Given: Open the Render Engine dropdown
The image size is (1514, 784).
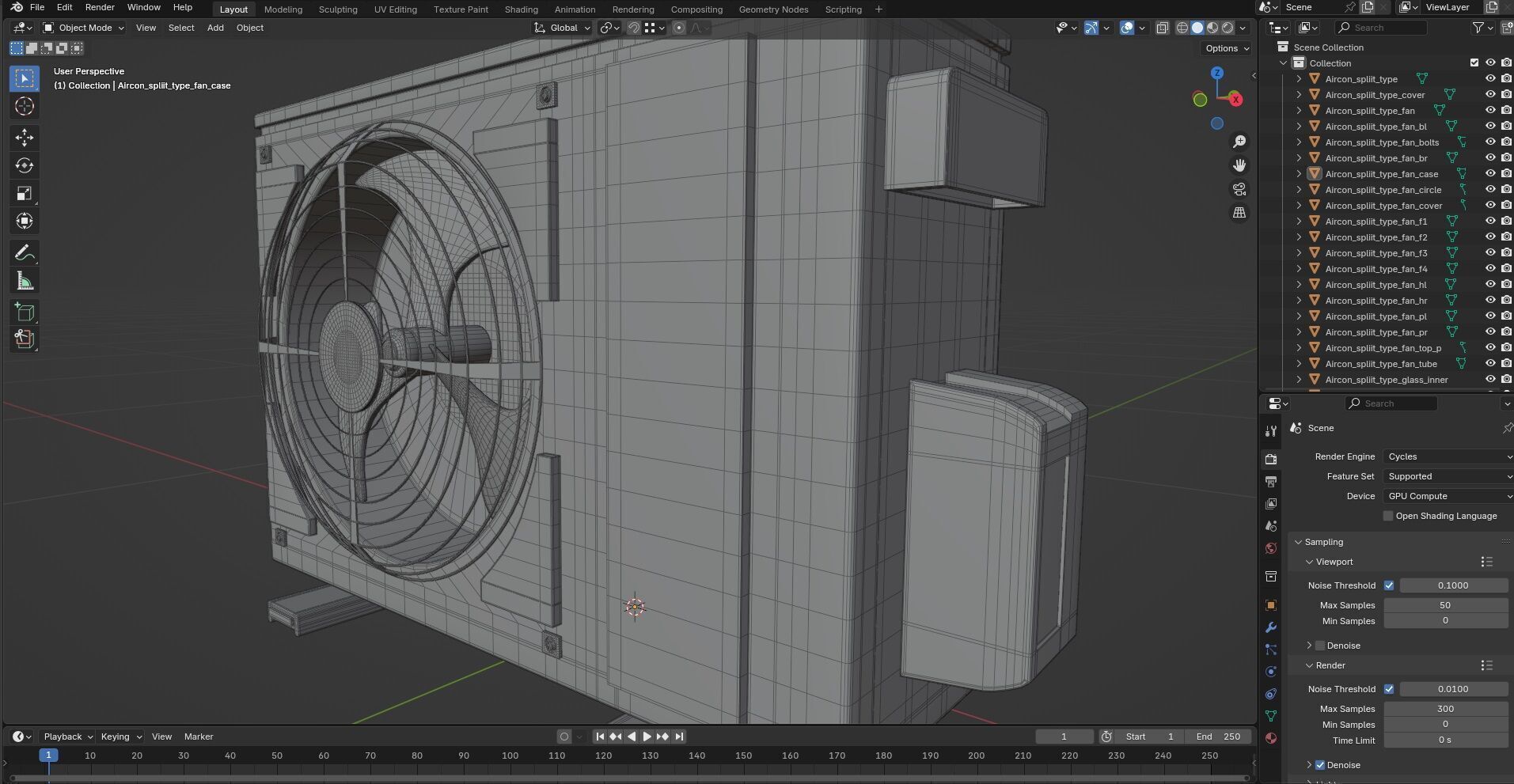Looking at the screenshot, I should click(x=1448, y=456).
